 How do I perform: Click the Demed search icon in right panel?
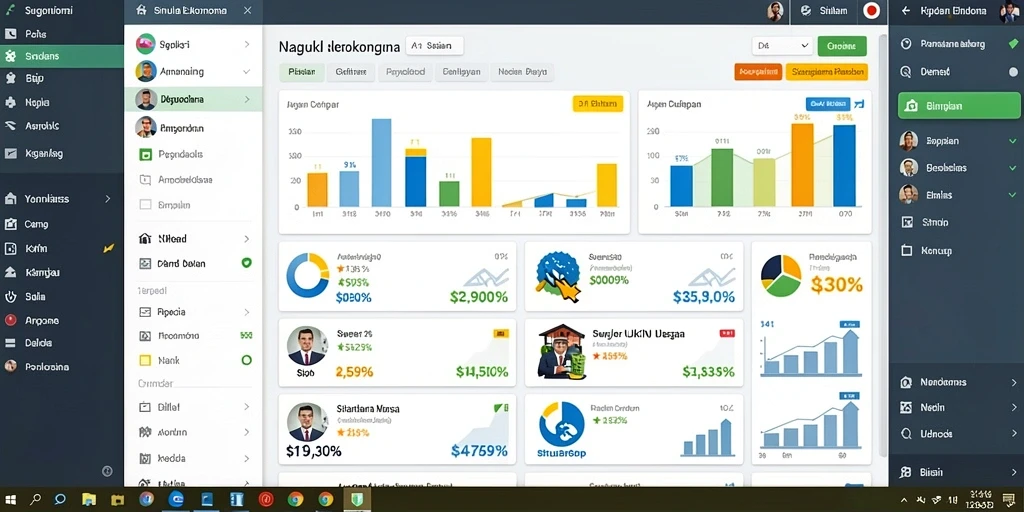(906, 72)
